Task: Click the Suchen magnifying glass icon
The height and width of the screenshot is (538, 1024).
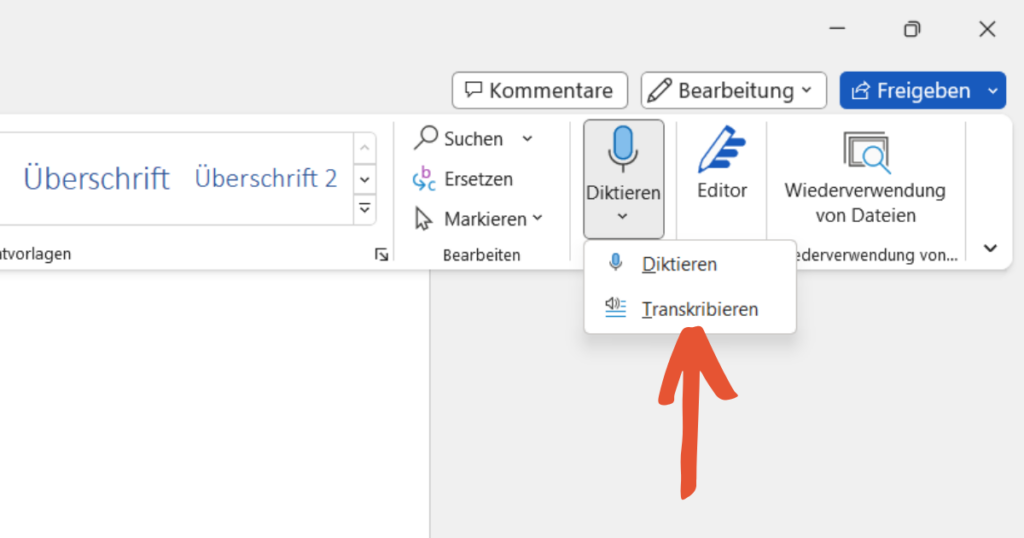Action: pyautogui.click(x=426, y=138)
